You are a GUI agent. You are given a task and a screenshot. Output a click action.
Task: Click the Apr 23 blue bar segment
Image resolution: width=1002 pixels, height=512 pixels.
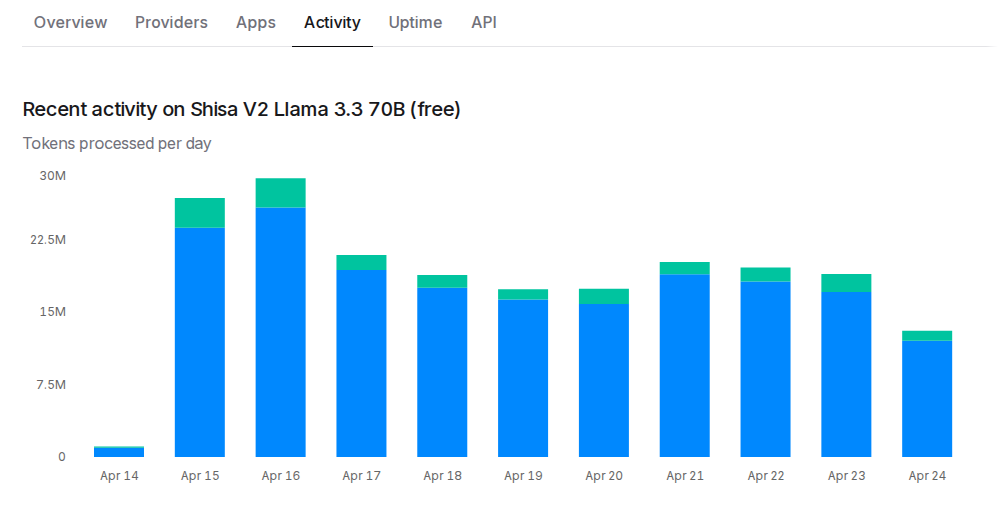click(x=846, y=375)
